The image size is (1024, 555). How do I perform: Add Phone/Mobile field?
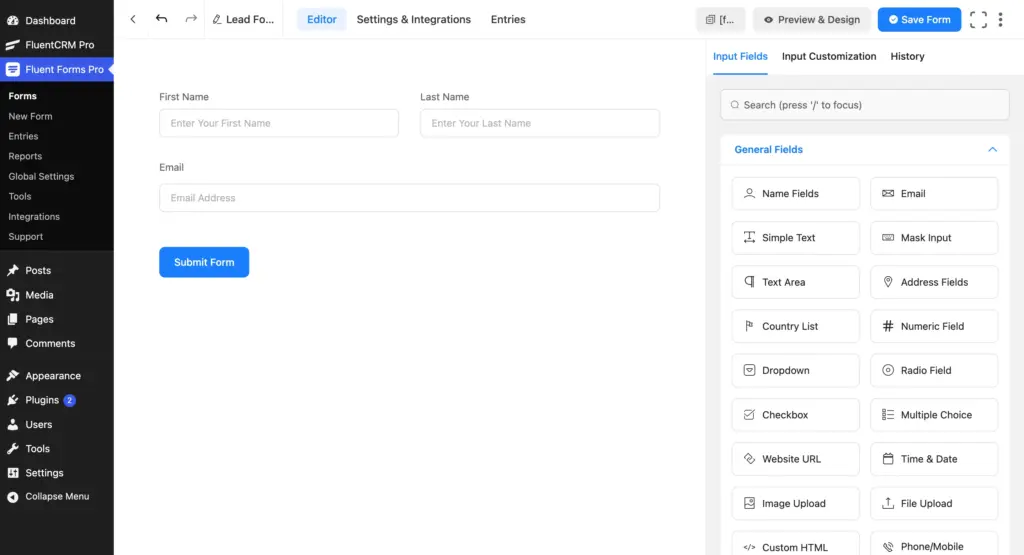coord(934,544)
